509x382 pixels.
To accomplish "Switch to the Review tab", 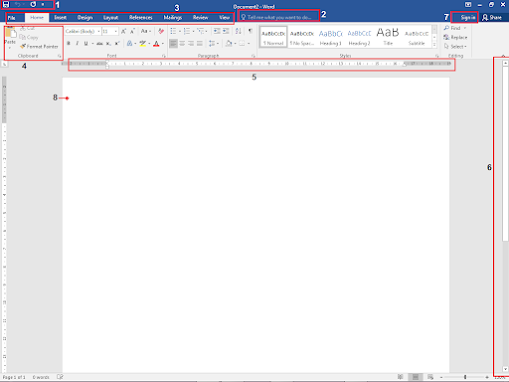I will click(200, 18).
